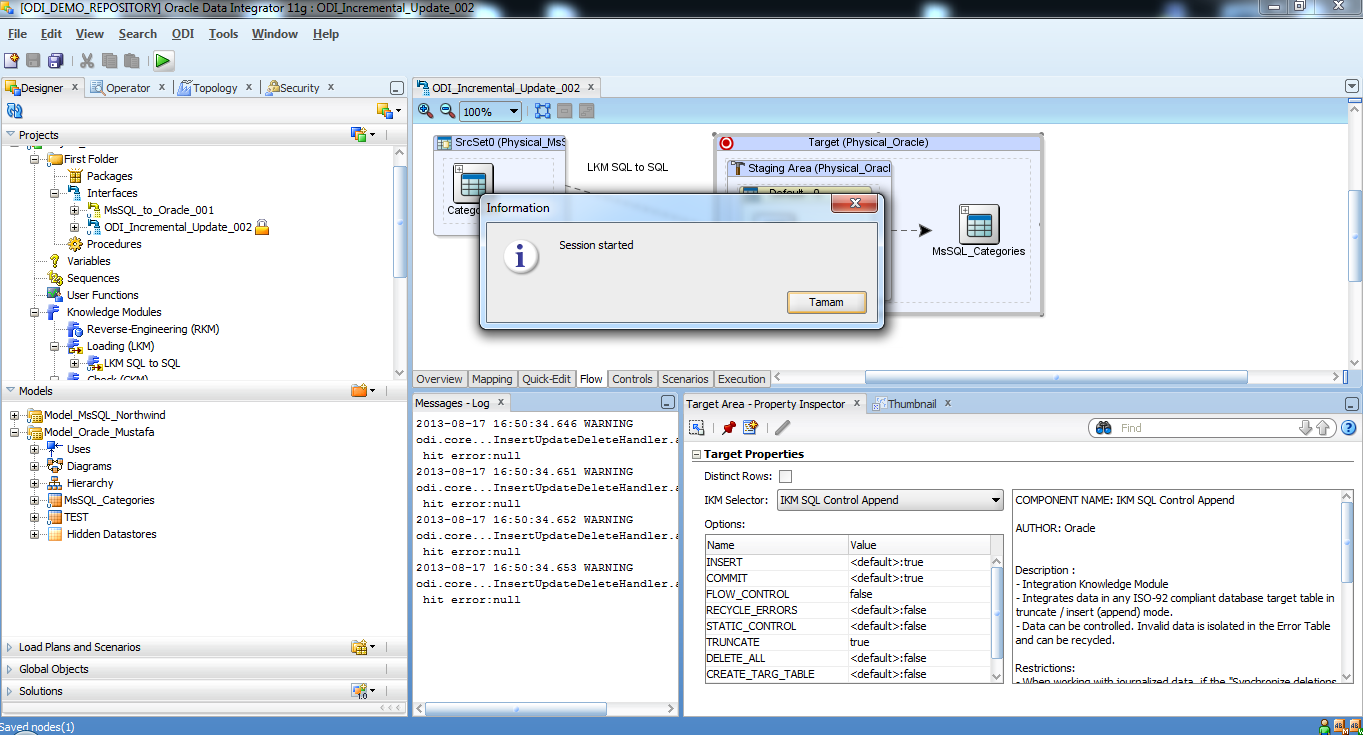1363x735 pixels.
Task: Click Tamam button in Information dialog
Action: point(826,302)
